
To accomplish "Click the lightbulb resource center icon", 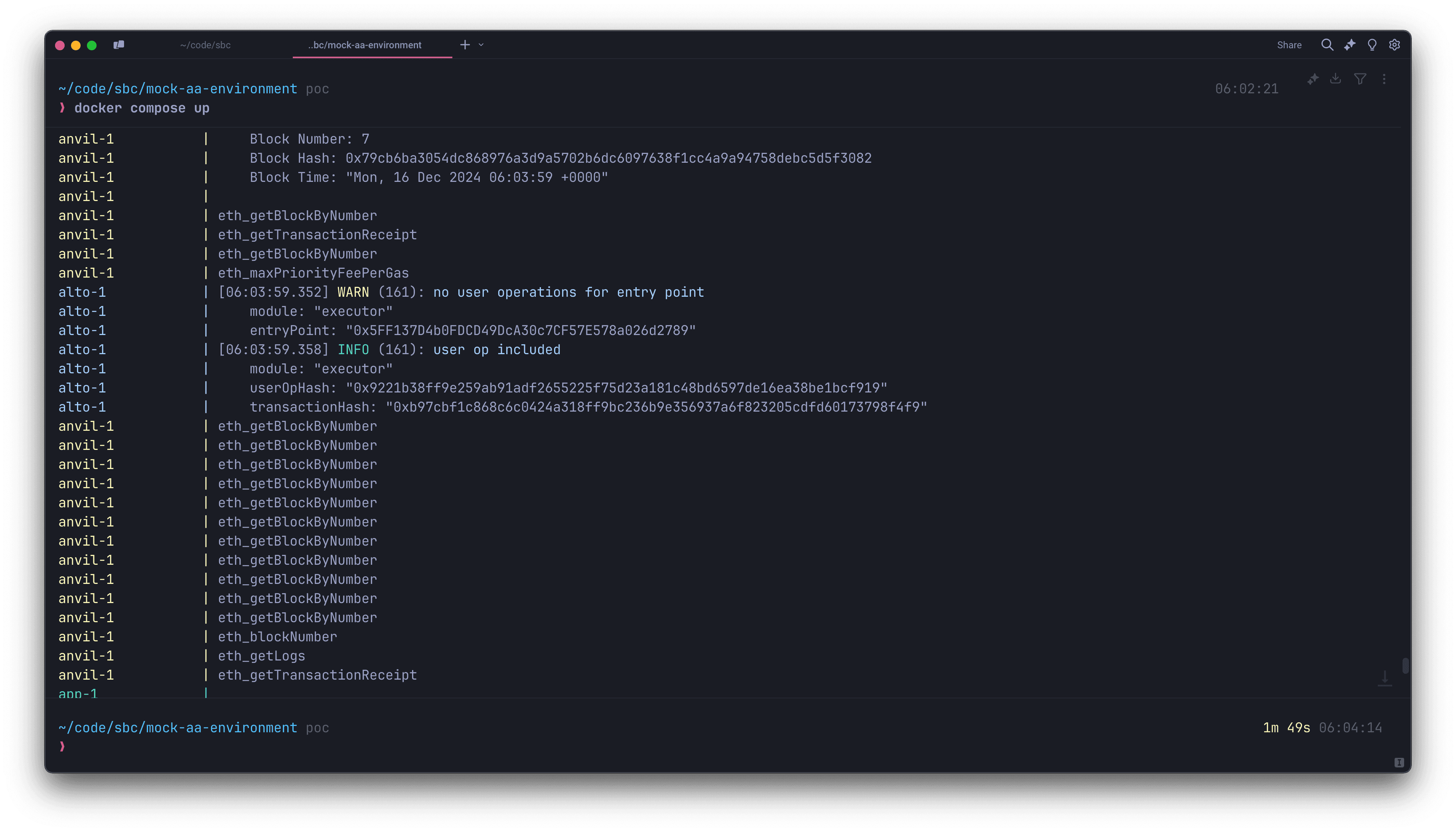I will click(1372, 45).
